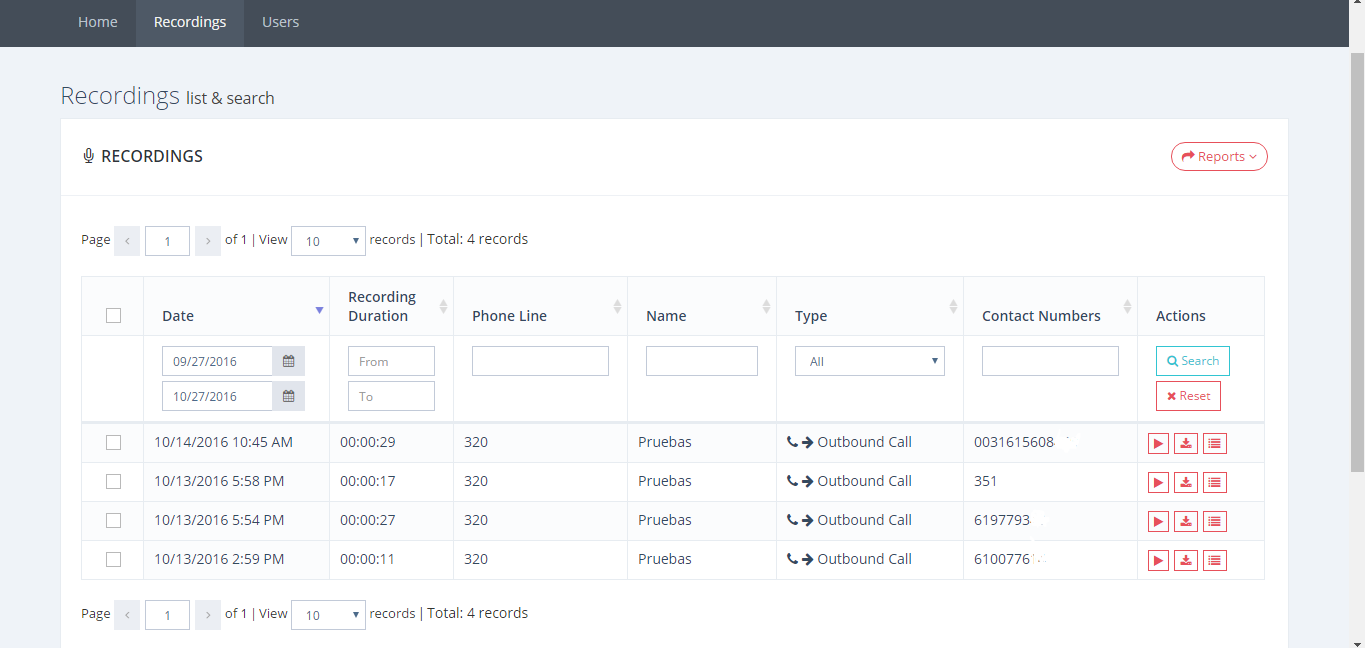Click the Search button
Screen dimensions: 1365x648
pyautogui.click(x=1192, y=361)
